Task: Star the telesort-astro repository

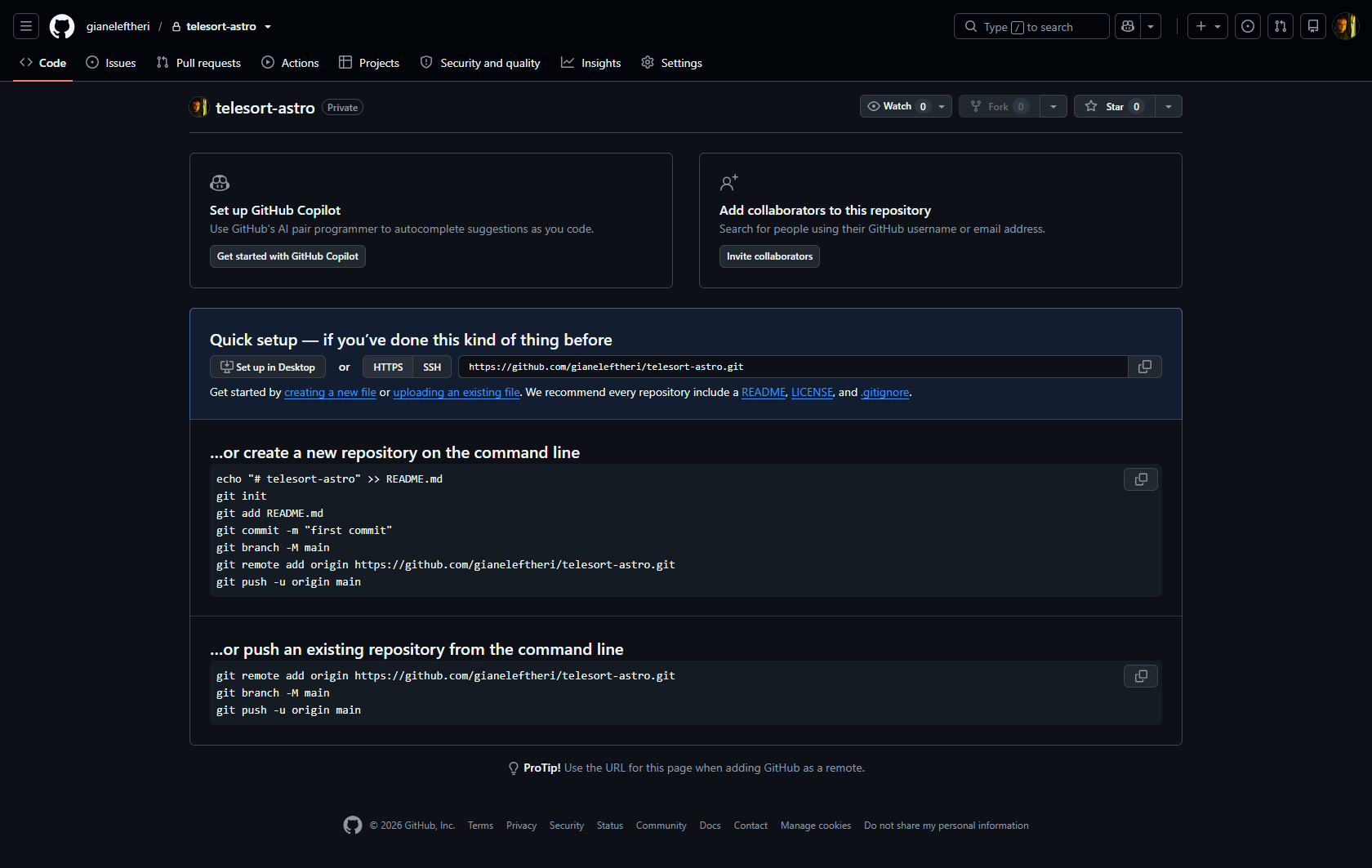Action: [x=1115, y=106]
